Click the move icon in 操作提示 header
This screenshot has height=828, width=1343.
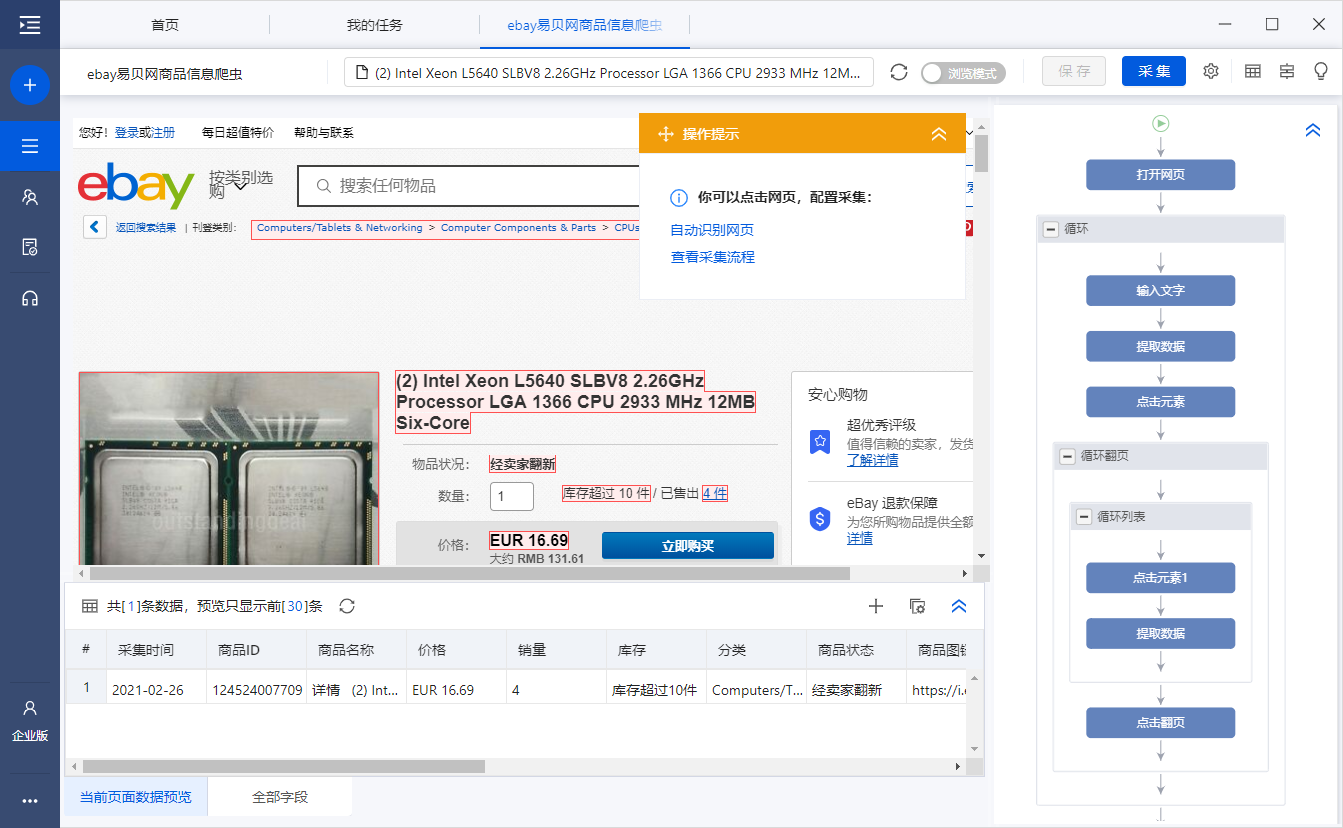665,134
